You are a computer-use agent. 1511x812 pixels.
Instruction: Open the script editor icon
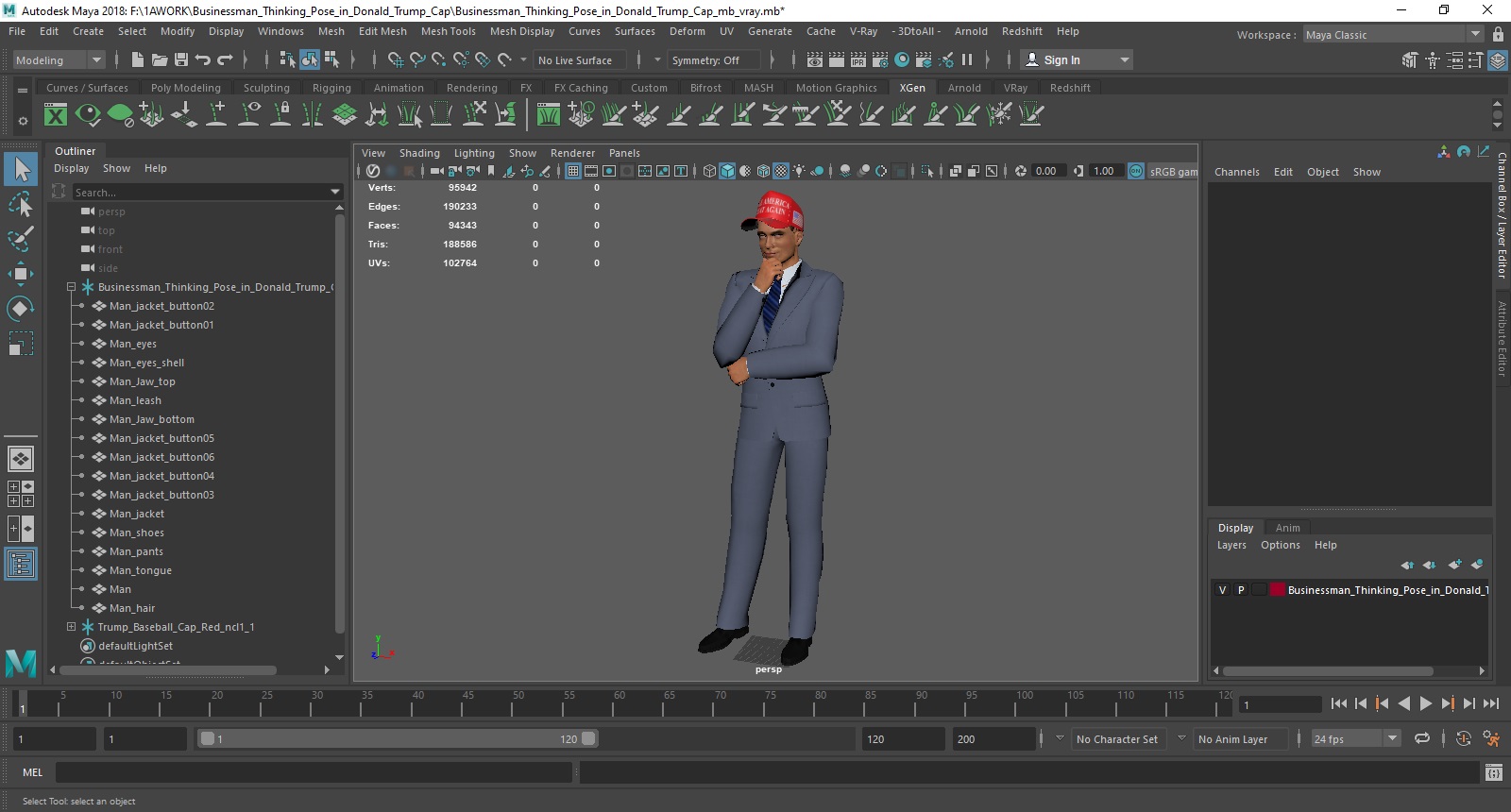tap(1493, 772)
